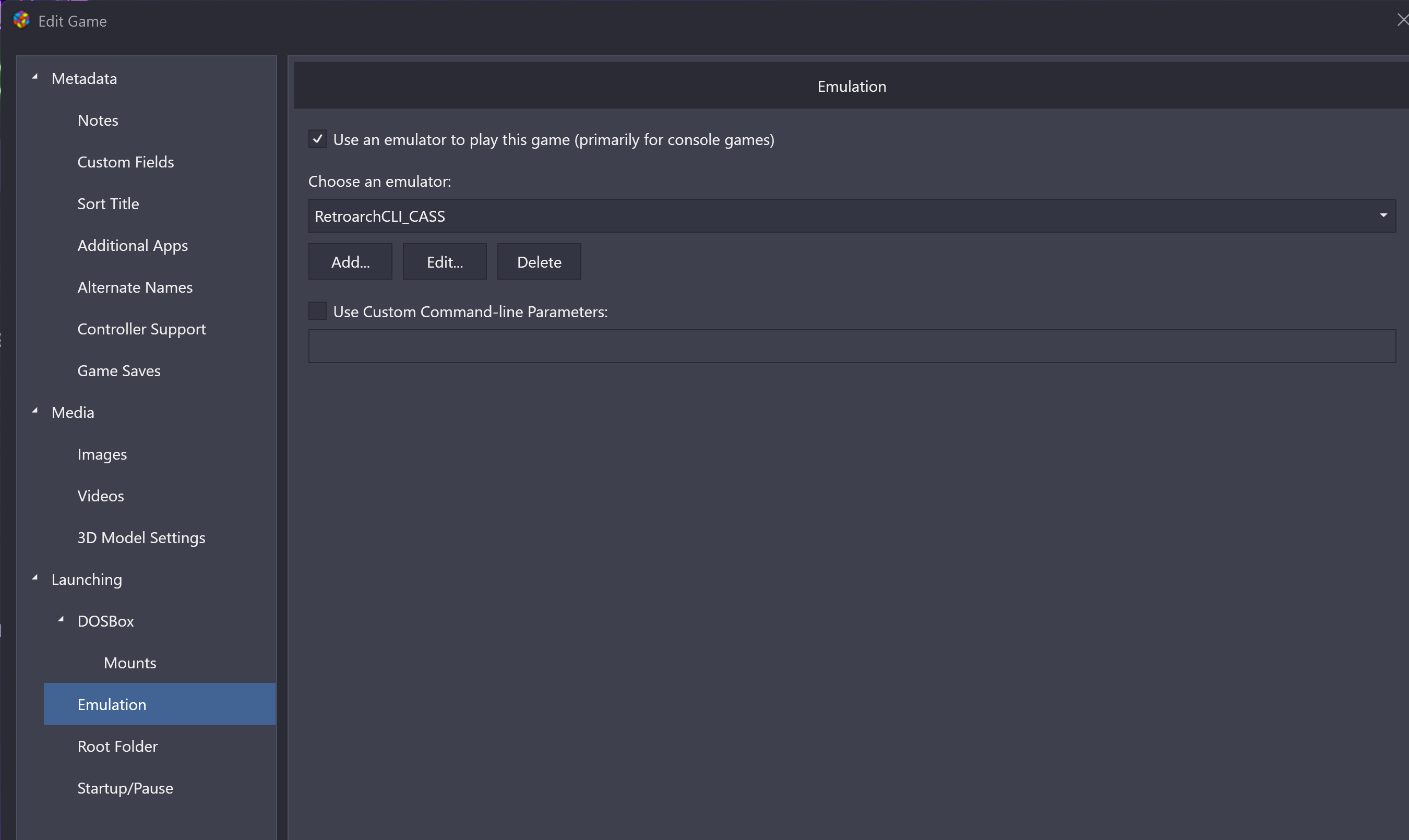The width and height of the screenshot is (1409, 840).
Task: Select Custom Fields in the sidebar
Action: point(126,162)
